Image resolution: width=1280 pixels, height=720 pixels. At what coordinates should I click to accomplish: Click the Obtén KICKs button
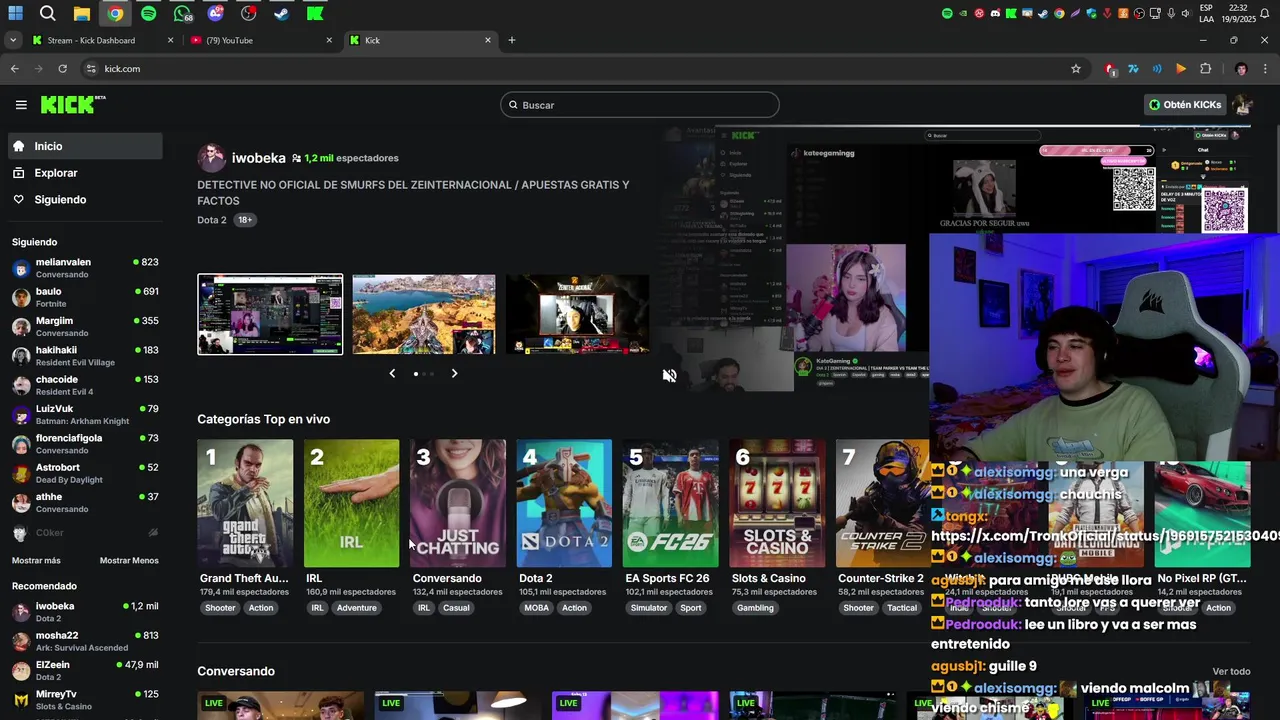coord(1186,104)
